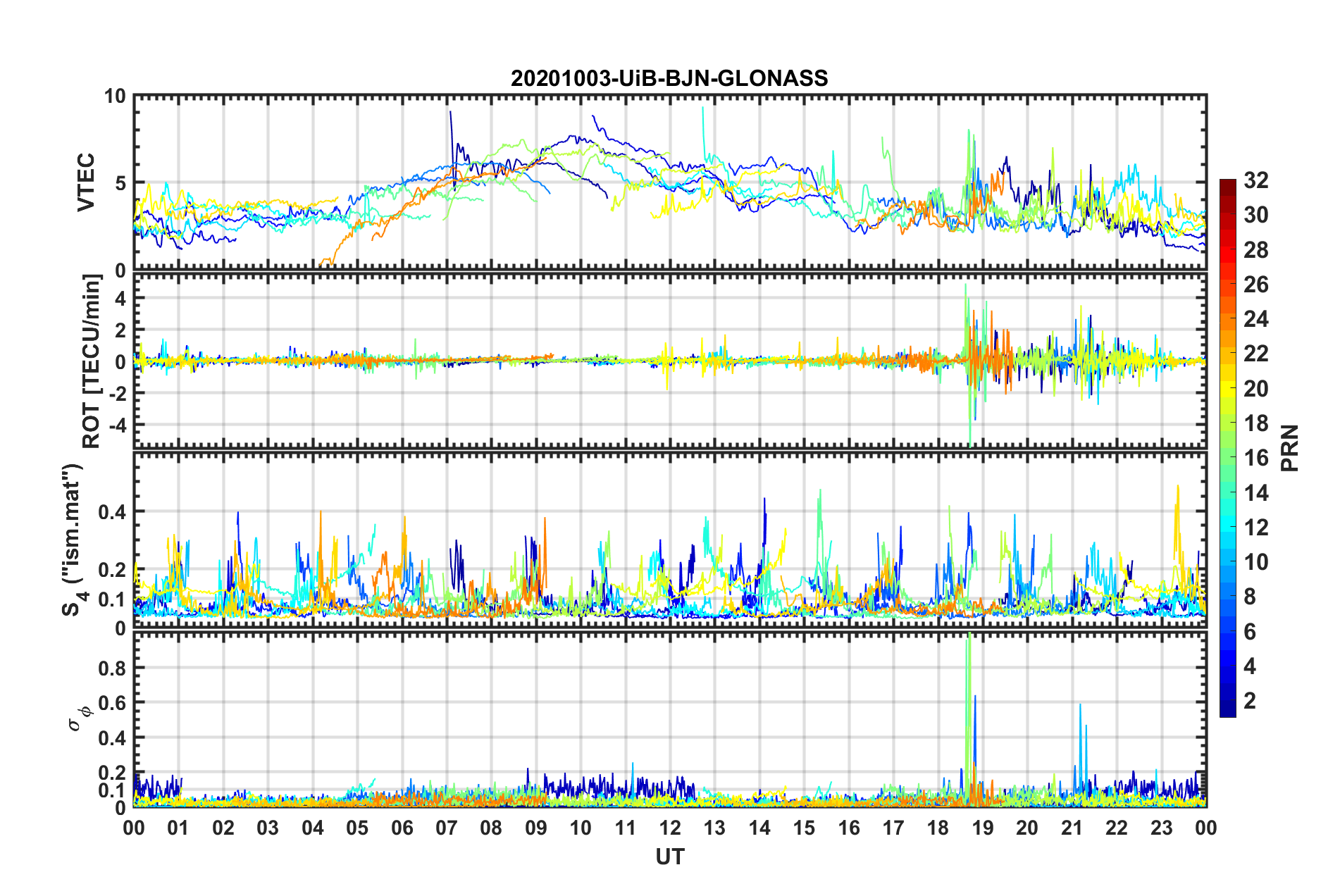Click x-axis tick label 03
The height and width of the screenshot is (896, 1340).
pyautogui.click(x=268, y=828)
